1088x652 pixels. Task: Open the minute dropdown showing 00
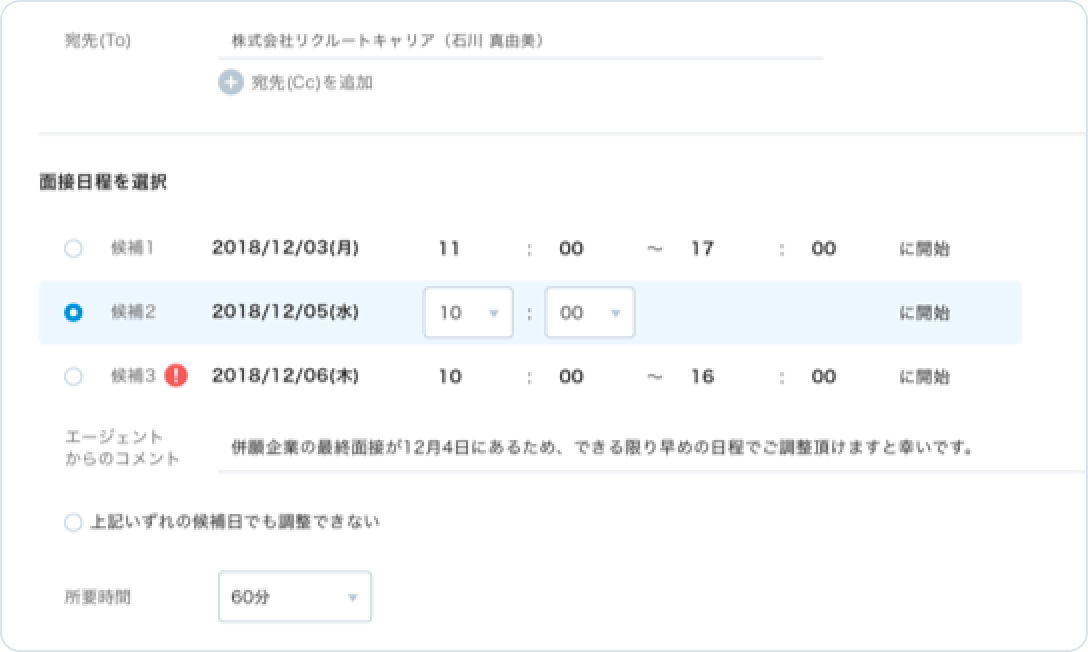[589, 313]
